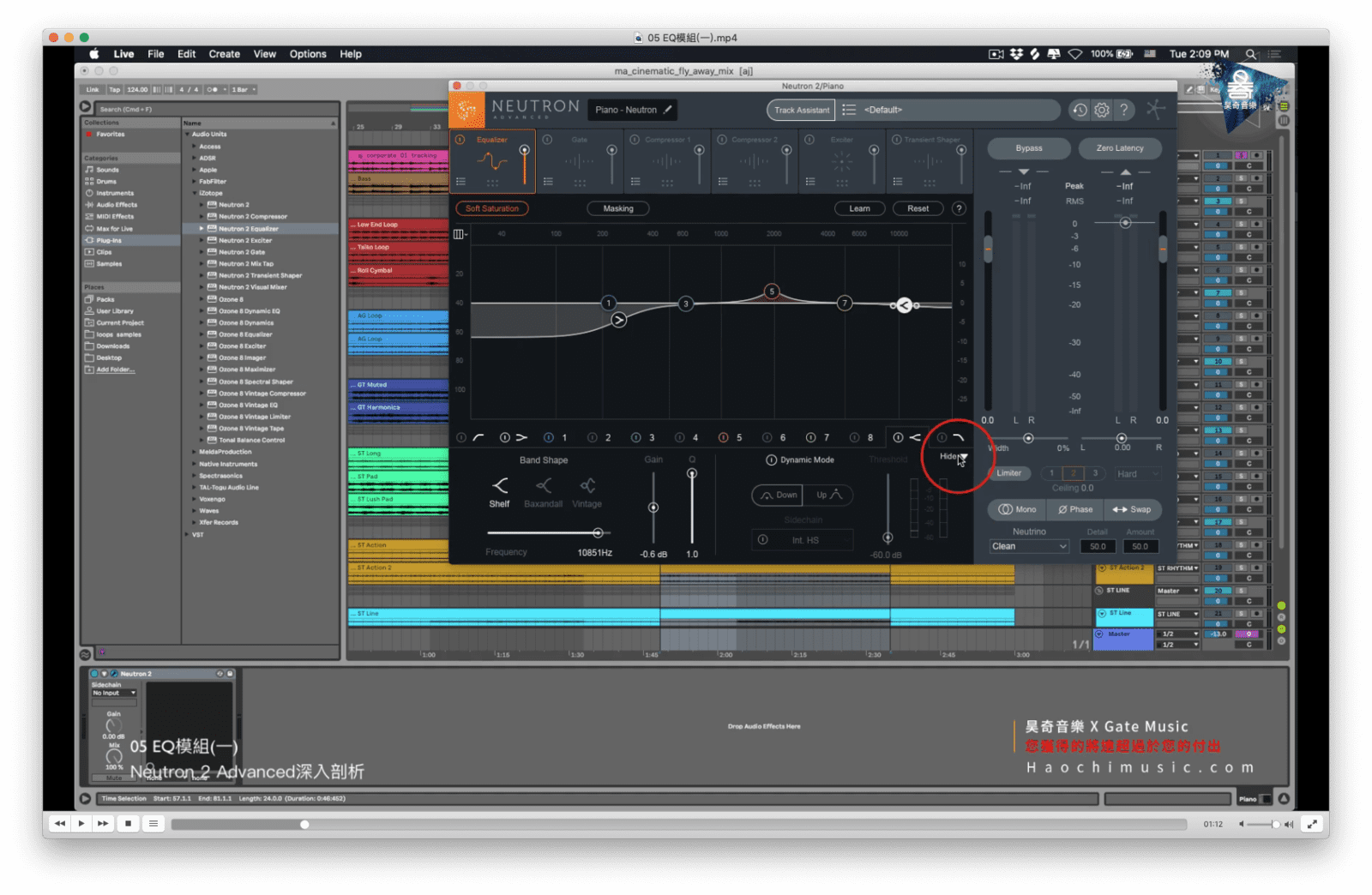This screenshot has height=895, width=1372.
Task: Adjust the band Gain slider handle
Action: (x=653, y=508)
